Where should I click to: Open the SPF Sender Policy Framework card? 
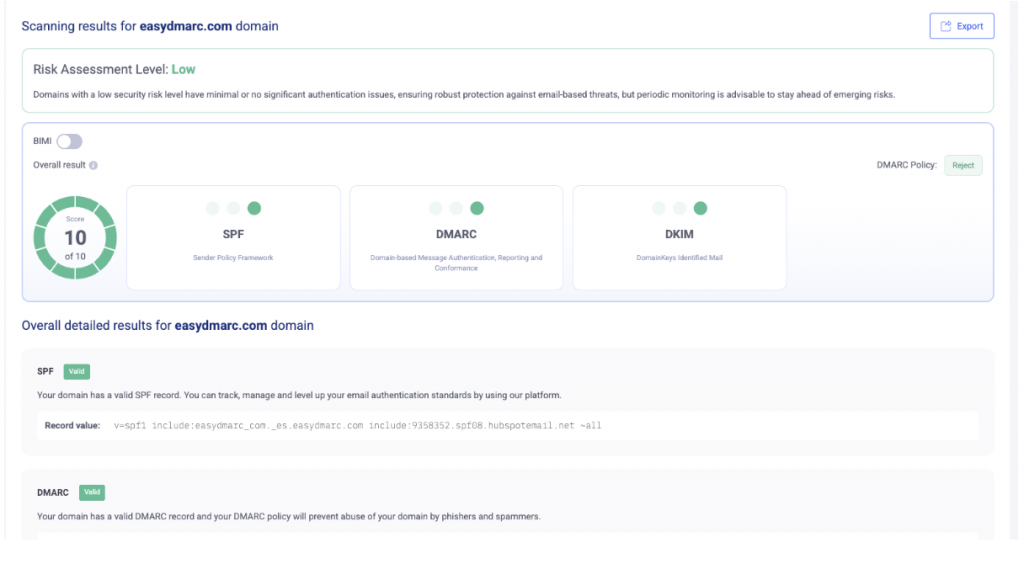point(233,238)
